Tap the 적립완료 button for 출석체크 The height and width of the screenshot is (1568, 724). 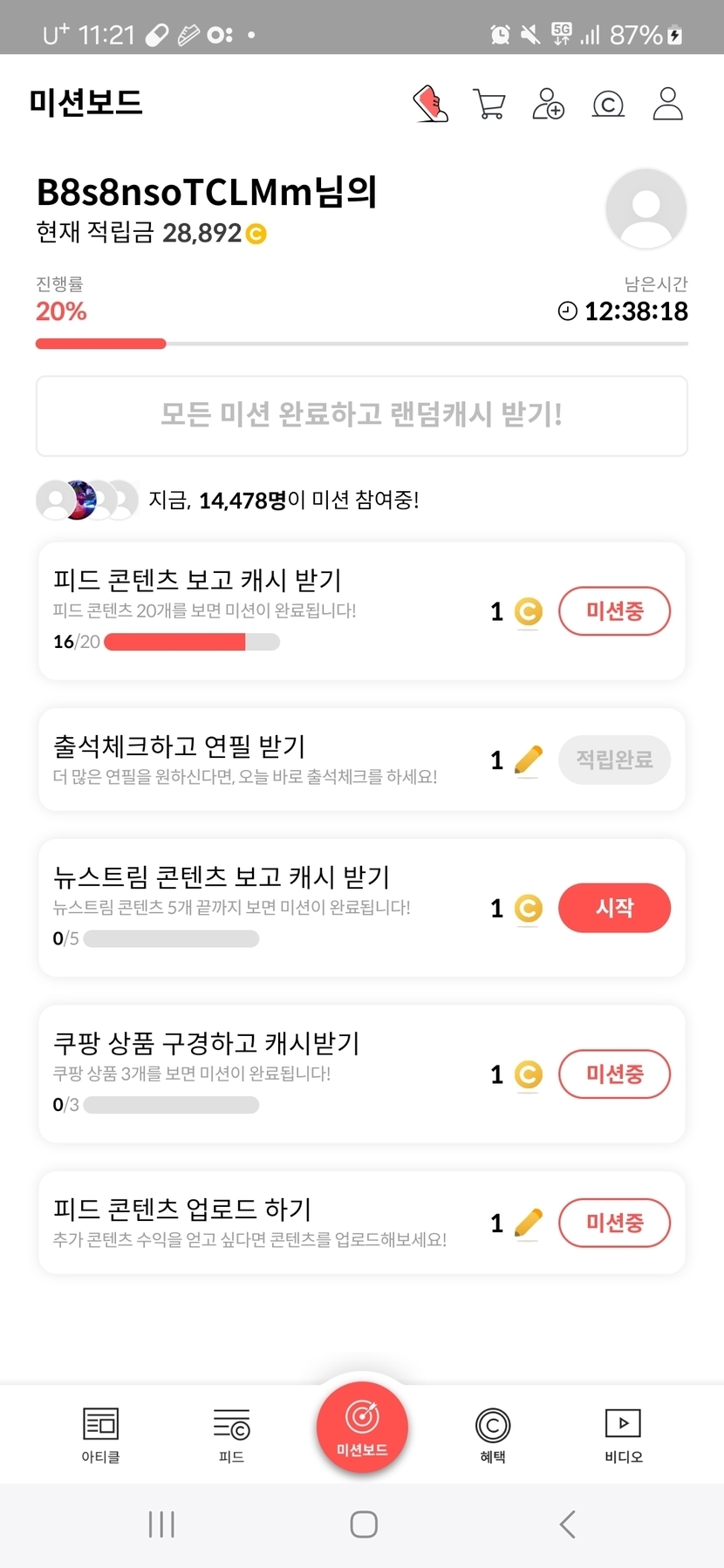pos(614,760)
